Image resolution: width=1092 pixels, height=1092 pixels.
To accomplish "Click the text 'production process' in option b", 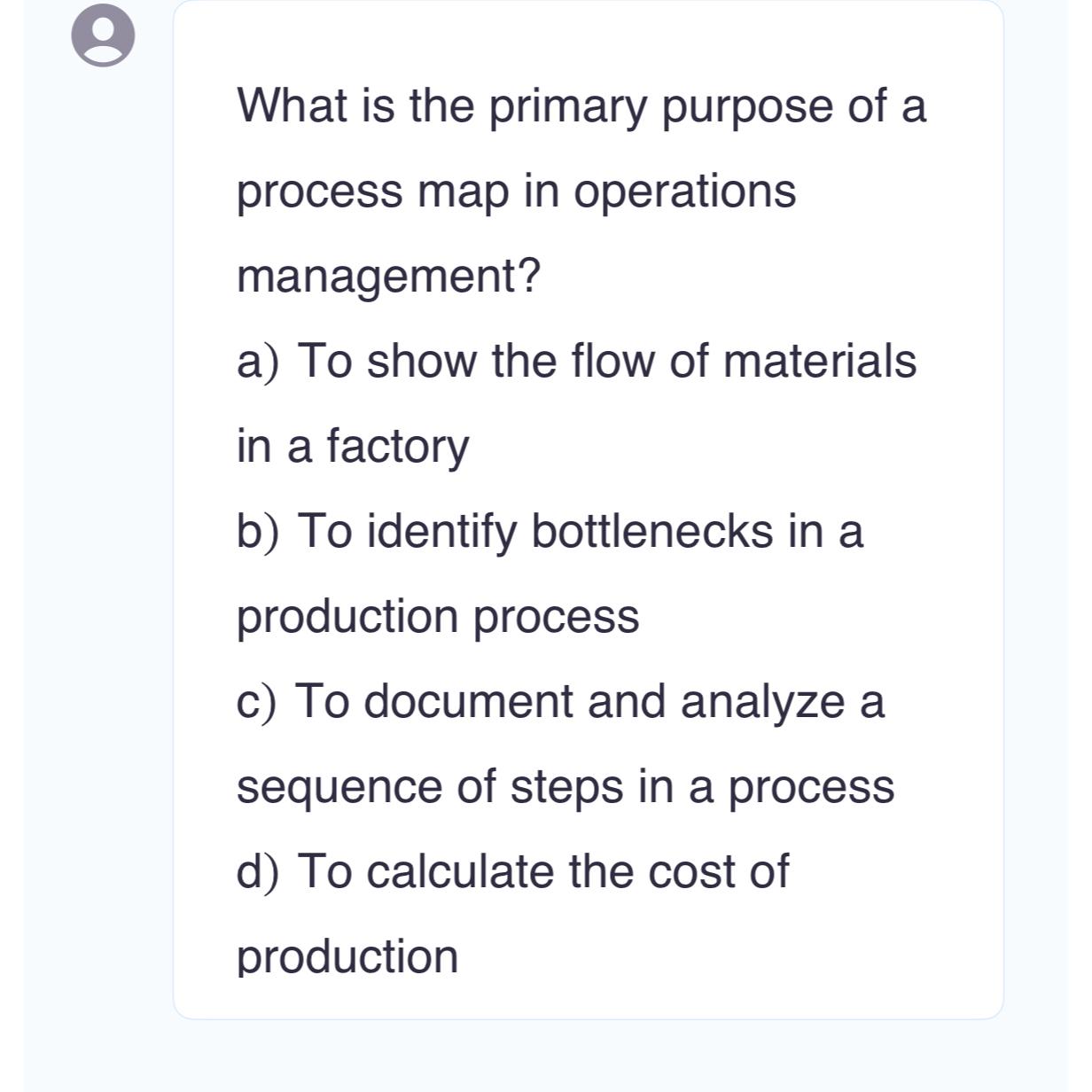I will pos(438,616).
